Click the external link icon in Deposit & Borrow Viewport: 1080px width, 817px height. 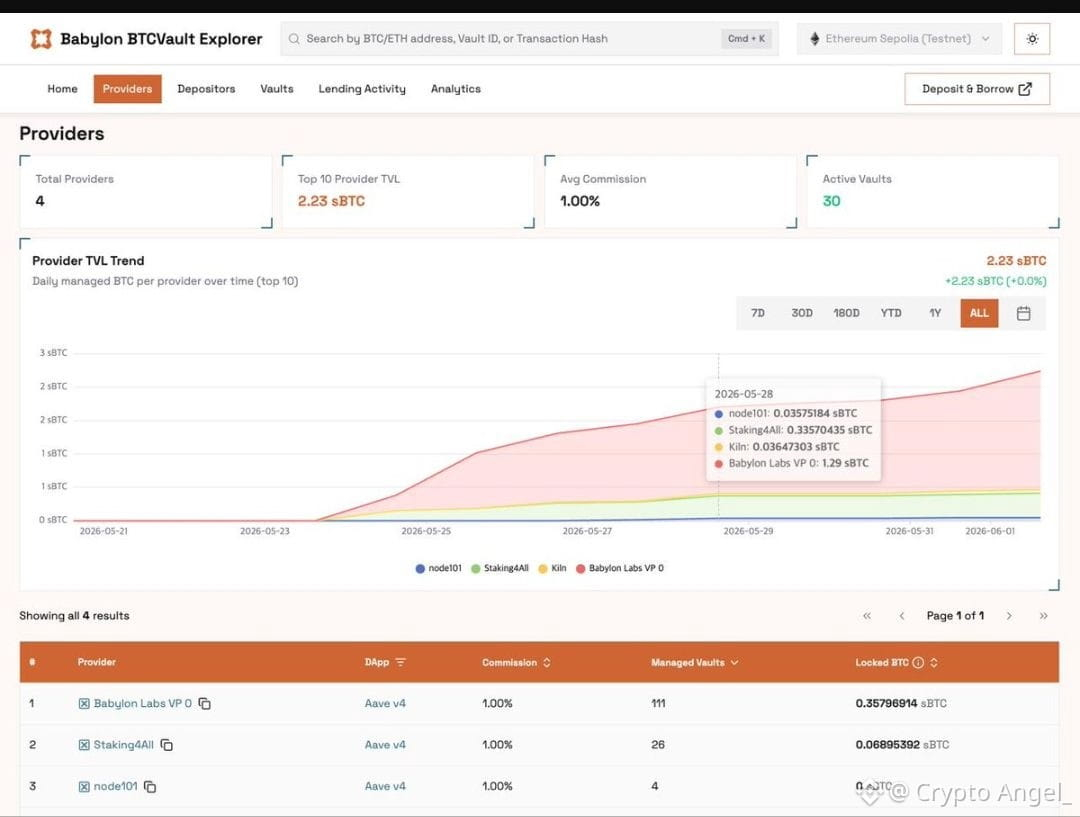pos(1025,89)
